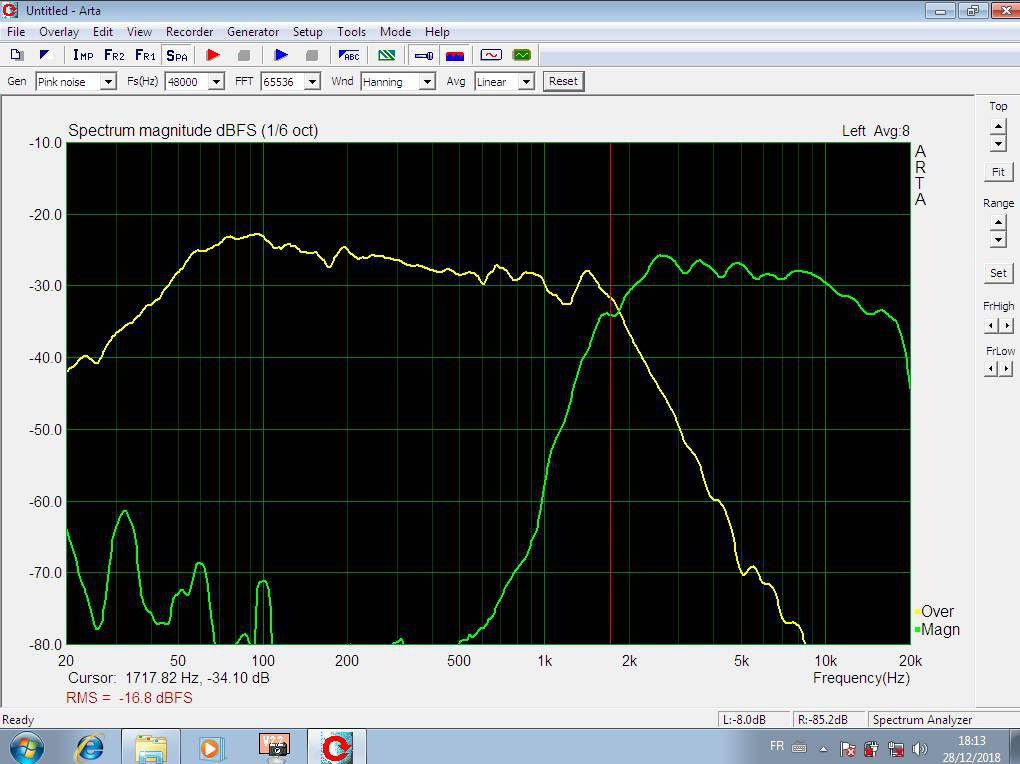Stop the generator with the second gray square
The height and width of the screenshot is (764, 1020).
point(312,55)
